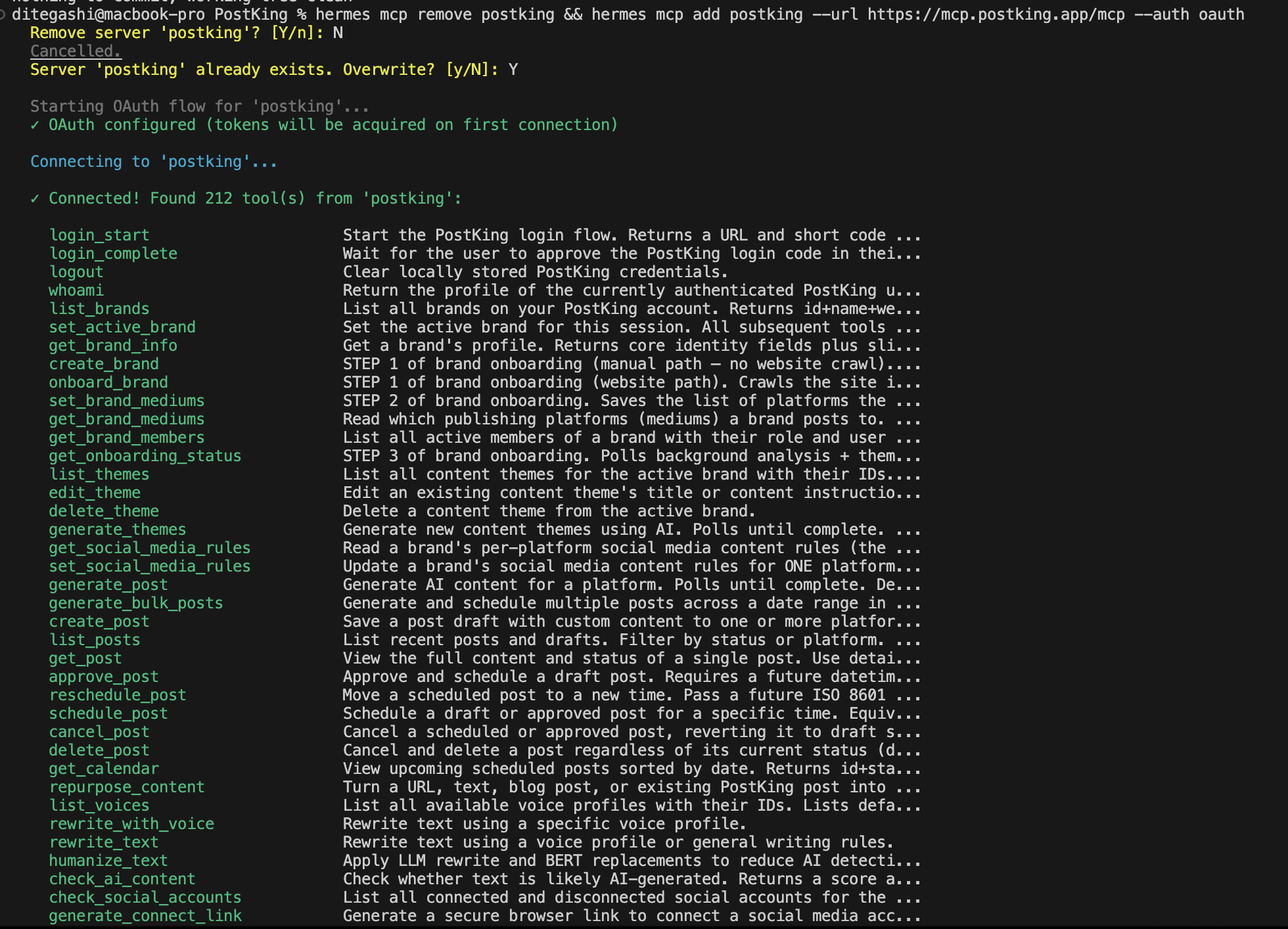Select the generate_connect_link tool name
This screenshot has height=929, width=1288.
145,916
